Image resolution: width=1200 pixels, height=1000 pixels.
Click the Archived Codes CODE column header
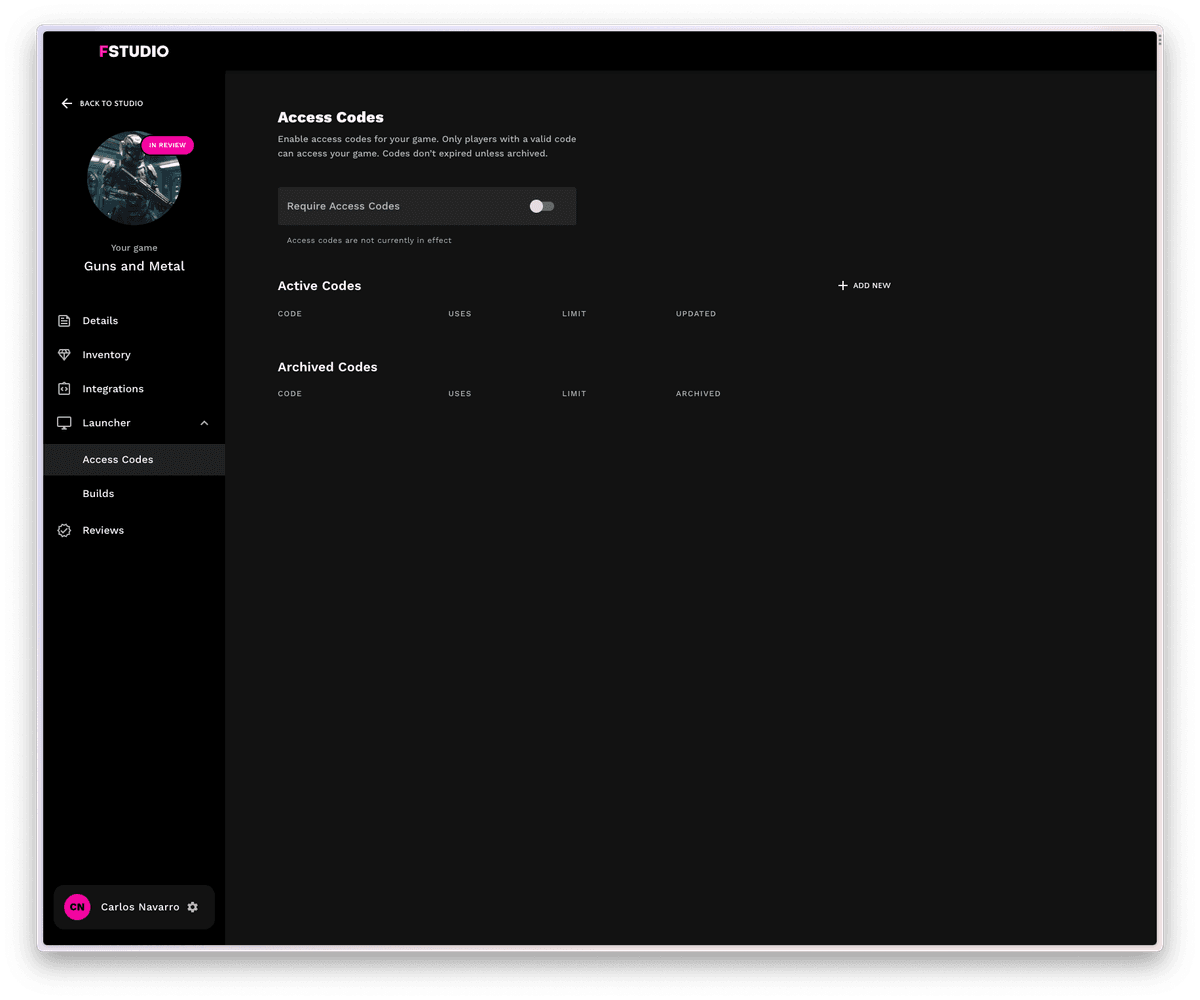(x=290, y=394)
